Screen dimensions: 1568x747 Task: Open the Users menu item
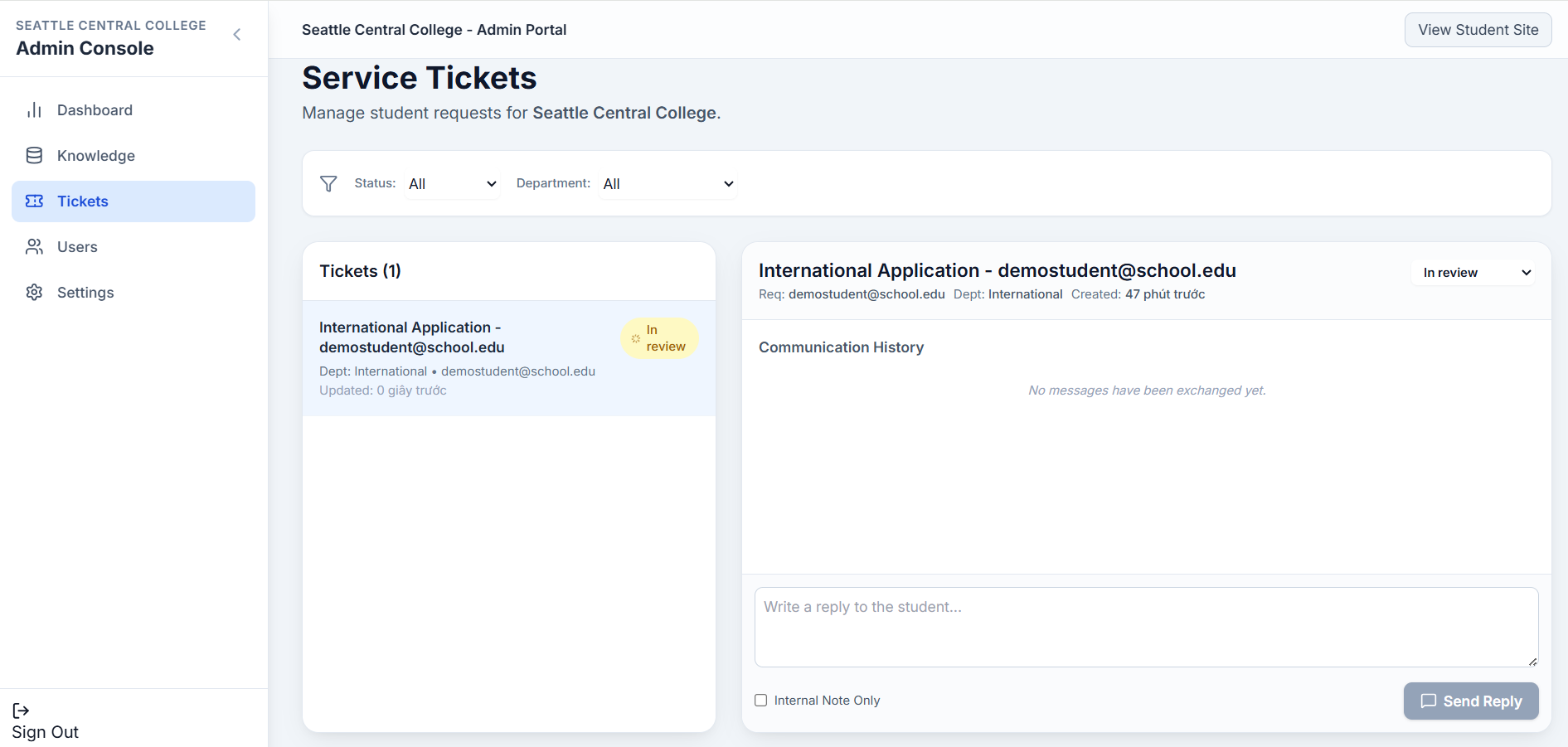point(77,247)
